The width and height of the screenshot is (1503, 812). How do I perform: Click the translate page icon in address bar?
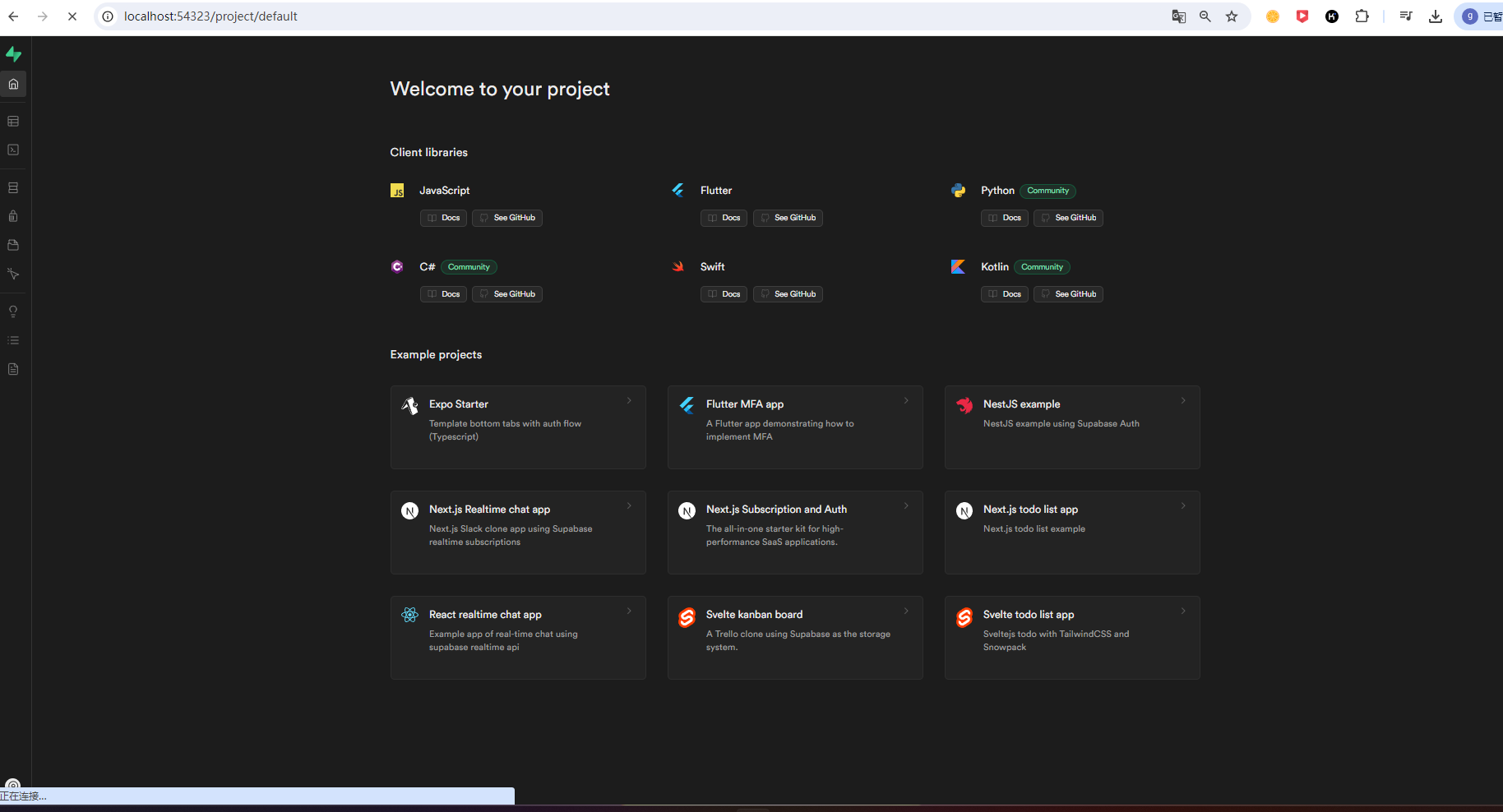pos(1179,16)
